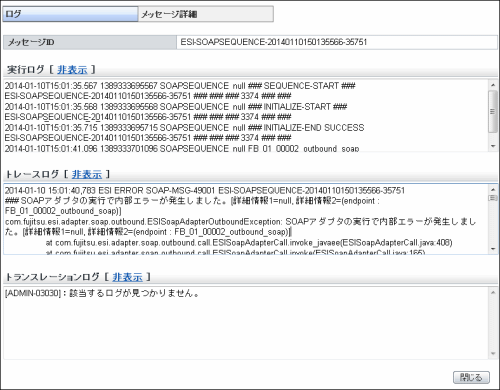
Task: Click up arrow of トランスレーションログ scrollbar
Action: click(x=493, y=293)
